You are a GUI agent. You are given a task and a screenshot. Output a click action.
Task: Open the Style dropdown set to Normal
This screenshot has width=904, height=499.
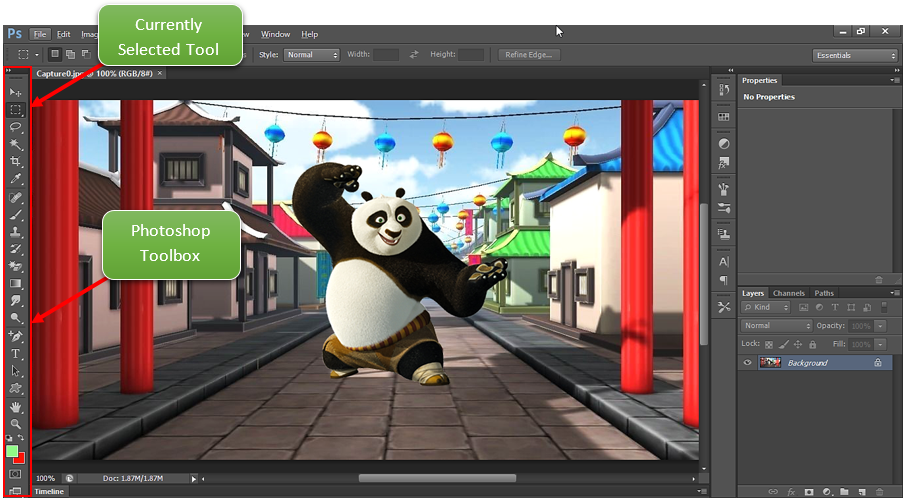311,55
